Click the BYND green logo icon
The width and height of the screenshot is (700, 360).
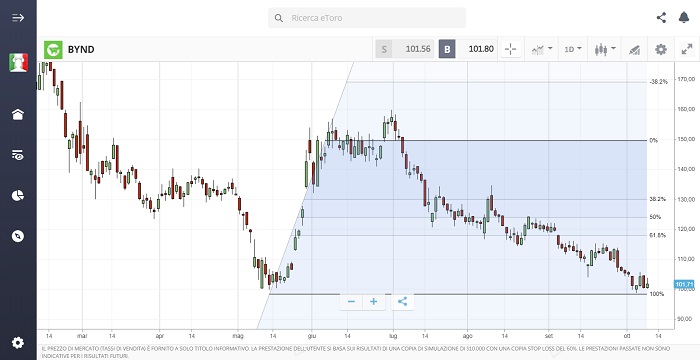click(53, 50)
